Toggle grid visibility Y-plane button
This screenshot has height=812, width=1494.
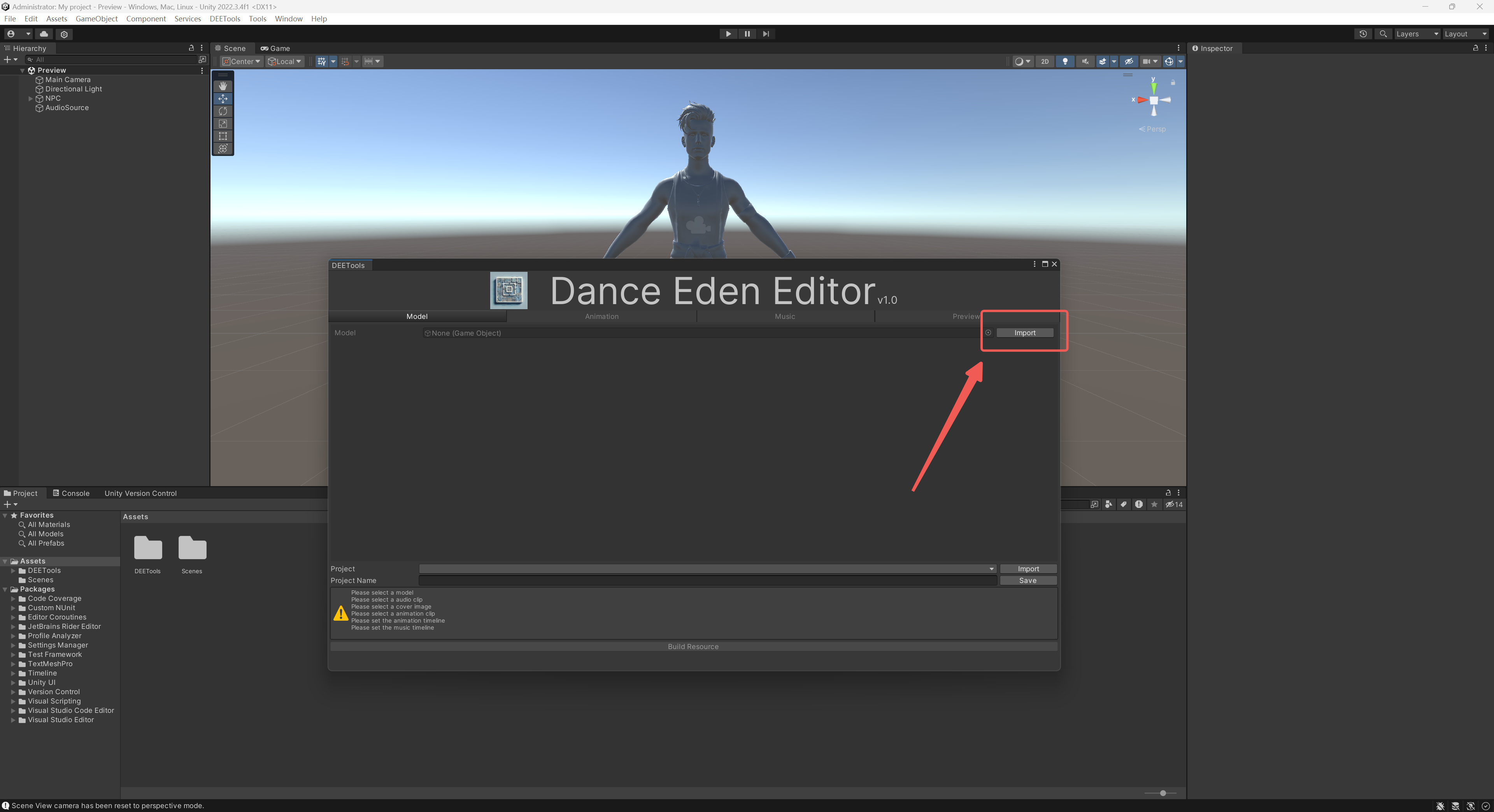[321, 61]
